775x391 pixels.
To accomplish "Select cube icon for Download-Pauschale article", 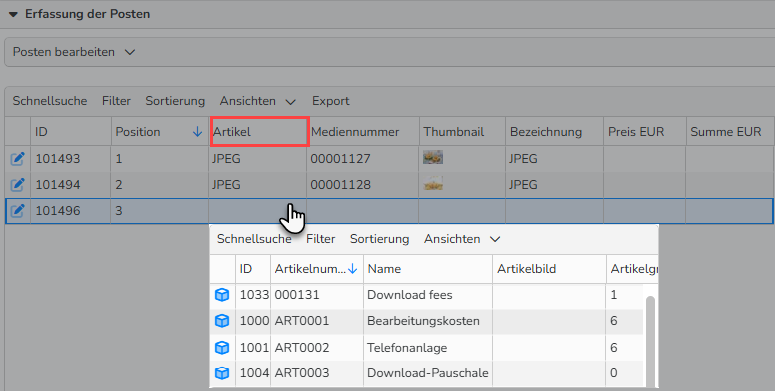I will click(222, 373).
